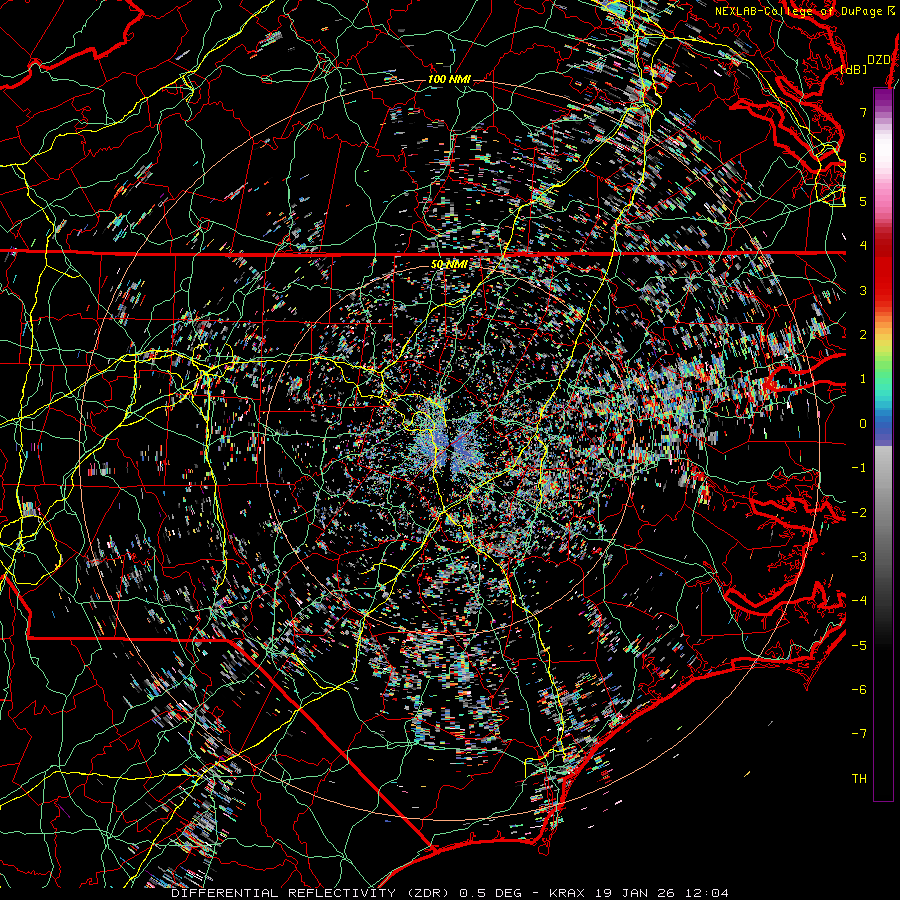
Task: Click the '-5' value on the dB scale
Action: click(859, 646)
